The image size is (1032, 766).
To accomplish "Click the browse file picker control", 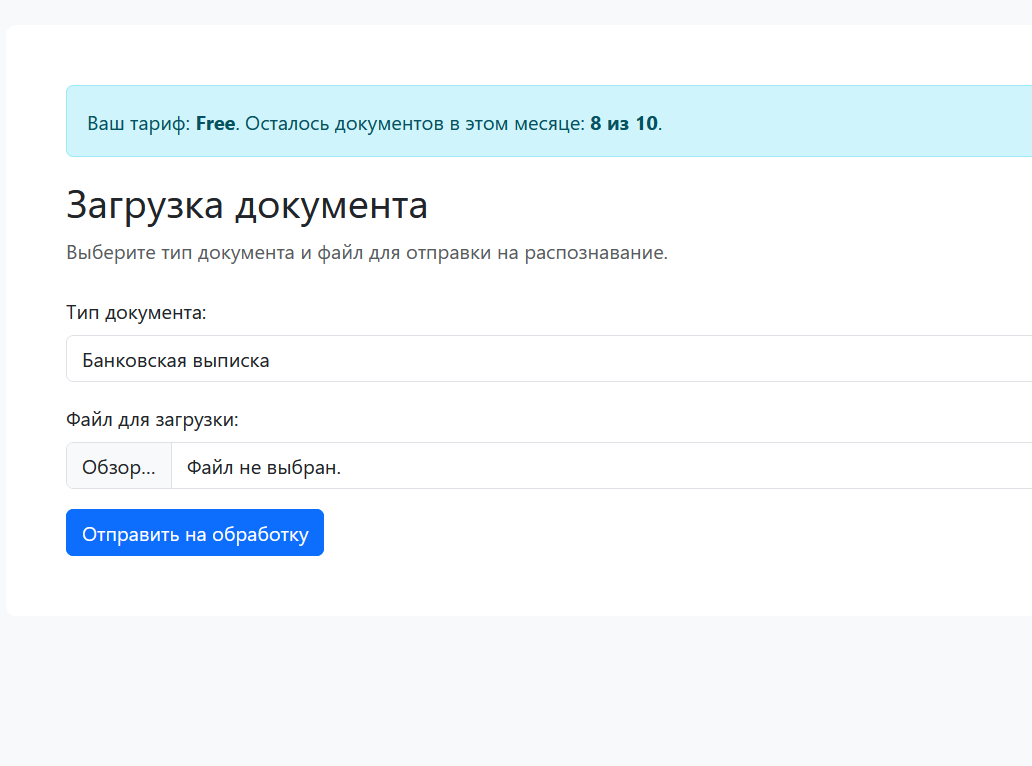I will coord(118,465).
